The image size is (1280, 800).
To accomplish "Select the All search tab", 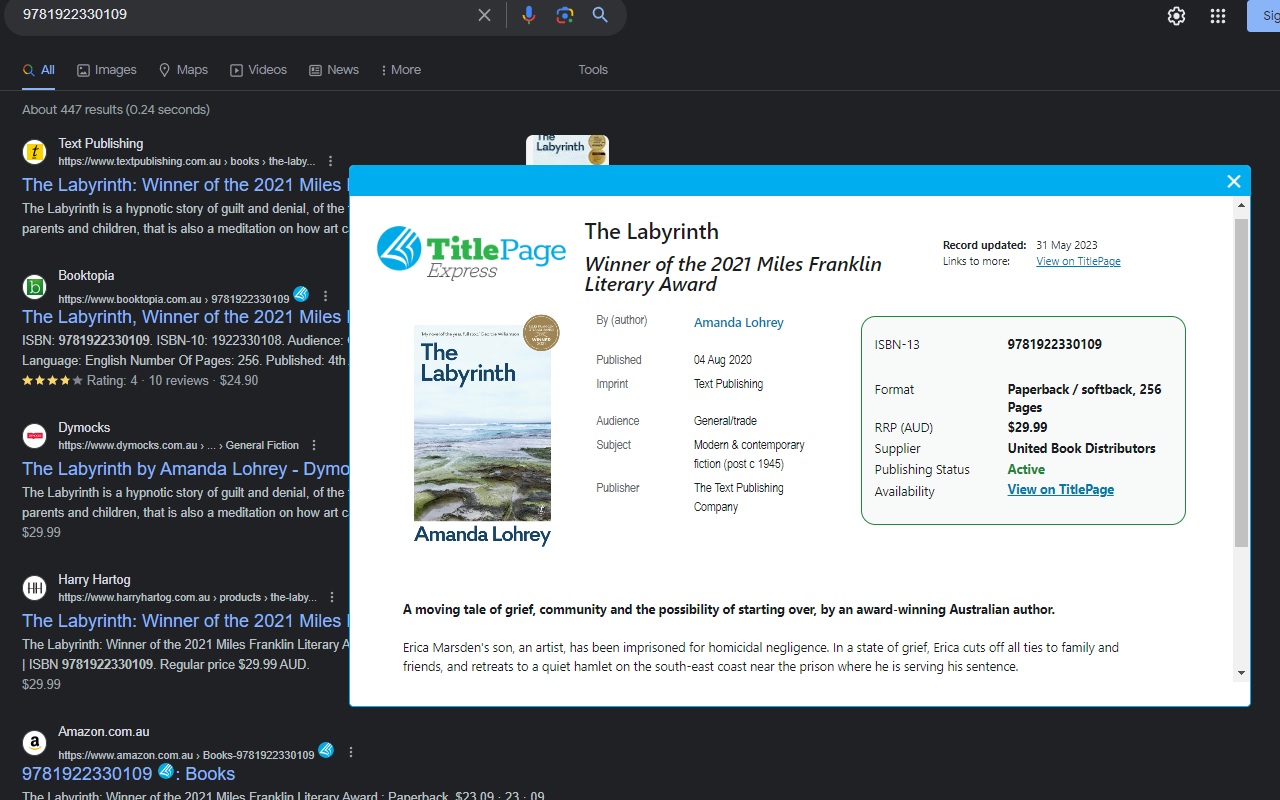I will (39, 70).
